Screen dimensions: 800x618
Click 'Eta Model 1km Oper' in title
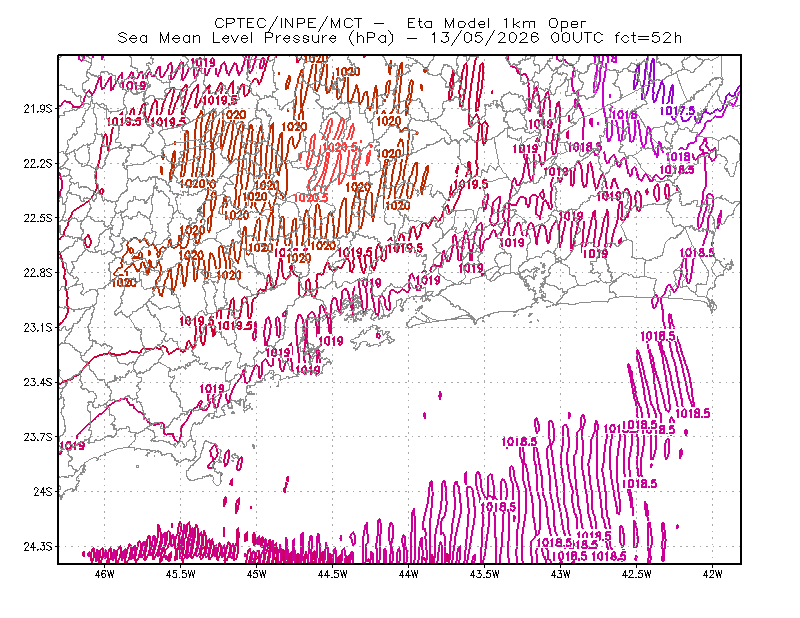tap(496, 23)
